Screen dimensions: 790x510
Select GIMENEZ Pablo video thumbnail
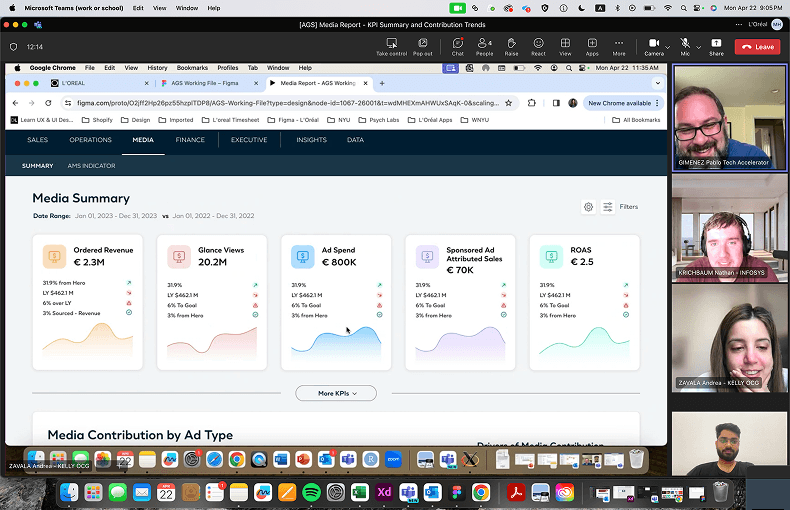tap(730, 118)
